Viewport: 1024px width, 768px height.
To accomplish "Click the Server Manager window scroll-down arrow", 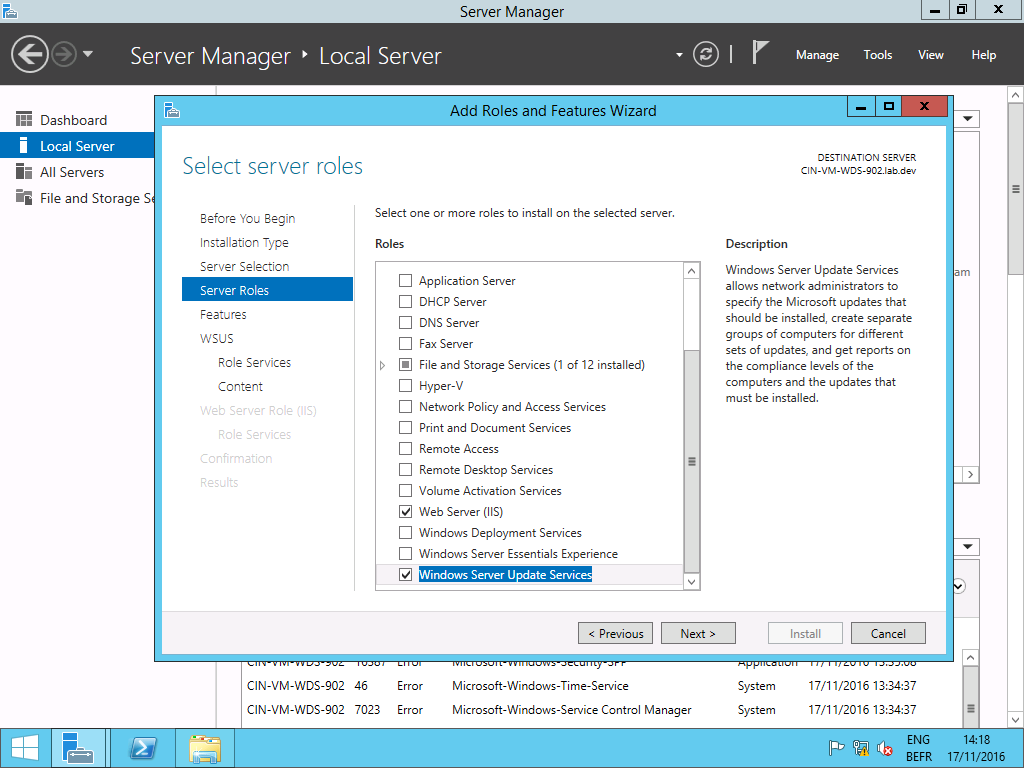I will point(1016,720).
